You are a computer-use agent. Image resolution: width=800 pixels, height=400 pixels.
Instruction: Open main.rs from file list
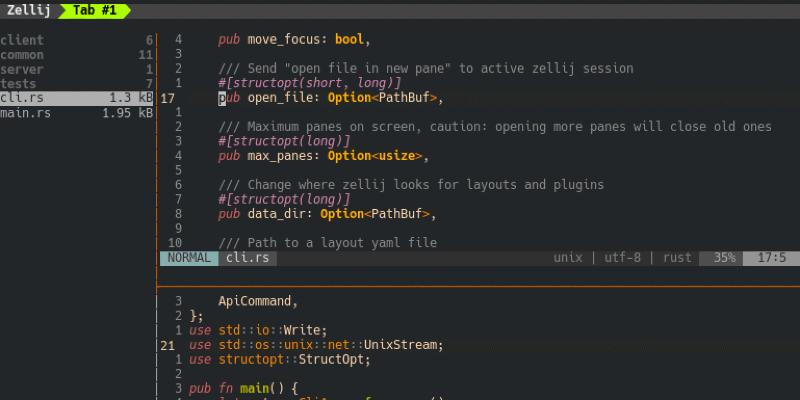pos(25,114)
